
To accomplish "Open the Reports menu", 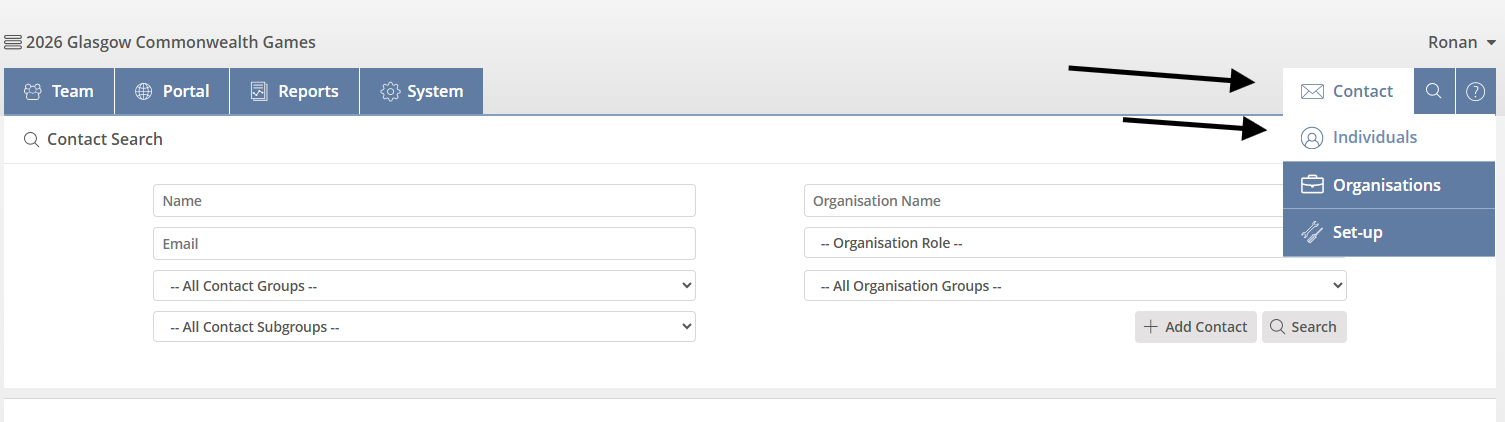I will (294, 91).
